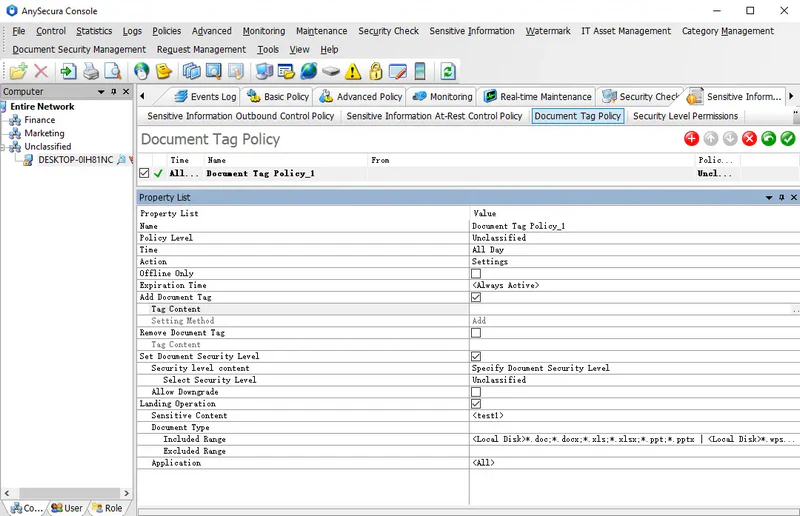
Task: Enable the Offline Only checkbox
Action: [x=476, y=274]
